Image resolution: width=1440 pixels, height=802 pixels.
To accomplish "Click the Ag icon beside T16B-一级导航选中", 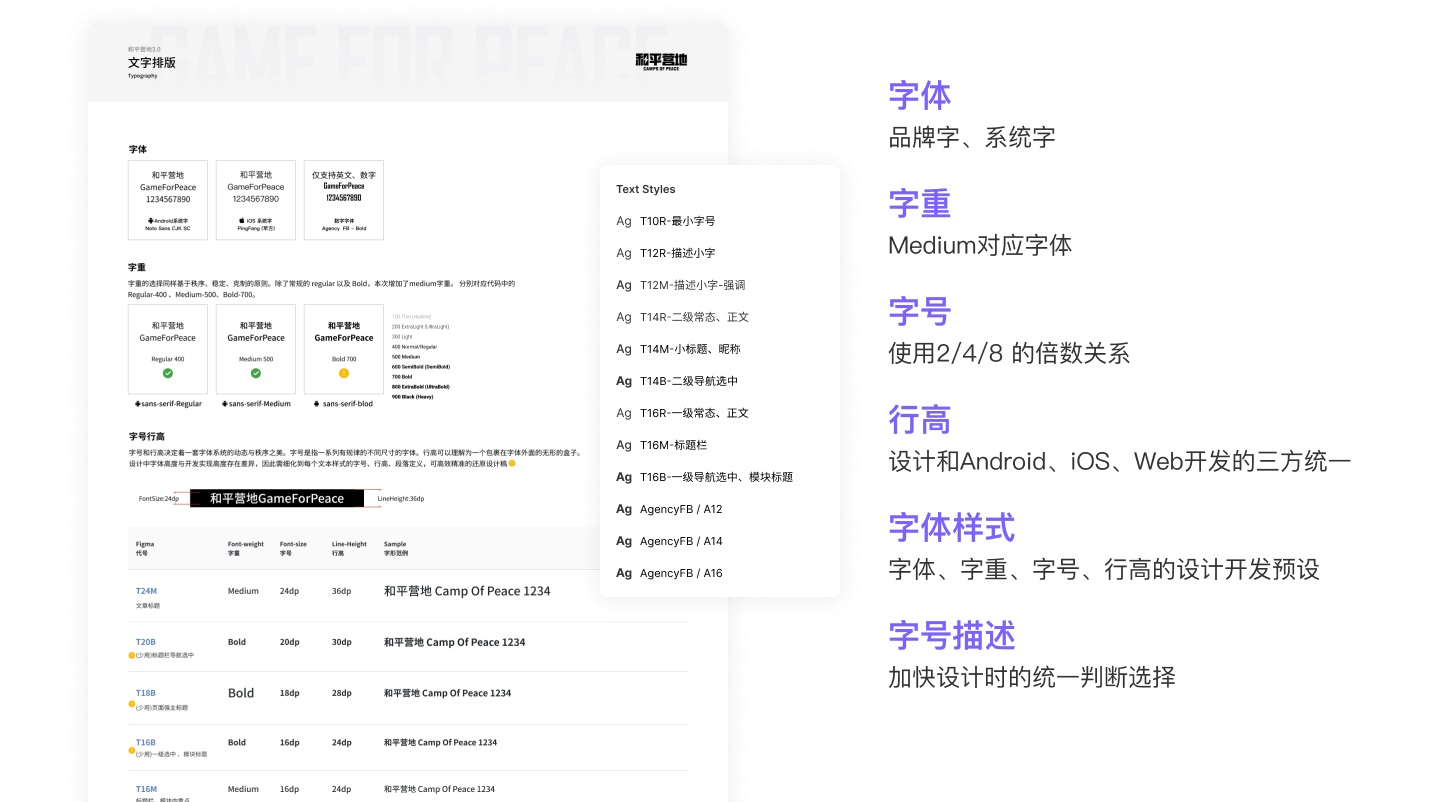I will 624,477.
